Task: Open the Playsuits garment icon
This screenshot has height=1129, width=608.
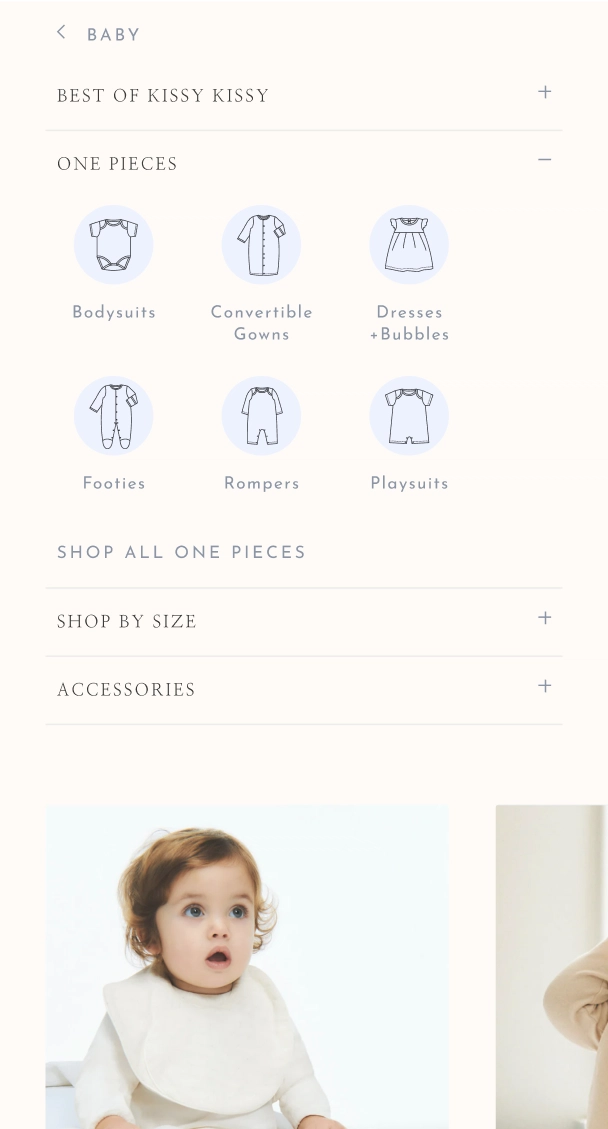Action: [409, 415]
